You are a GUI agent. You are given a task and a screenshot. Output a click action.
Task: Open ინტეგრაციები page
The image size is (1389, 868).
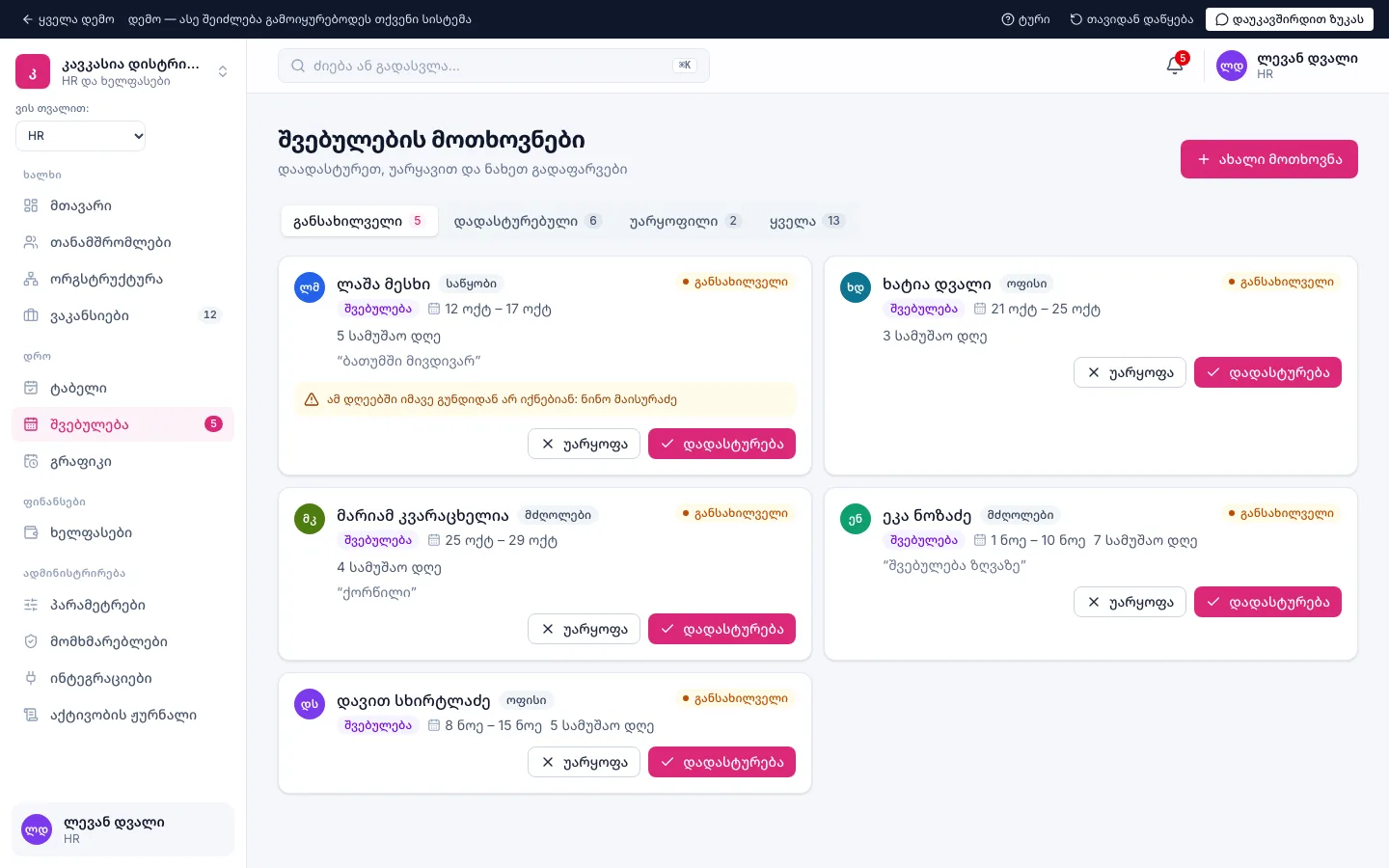[x=123, y=678]
